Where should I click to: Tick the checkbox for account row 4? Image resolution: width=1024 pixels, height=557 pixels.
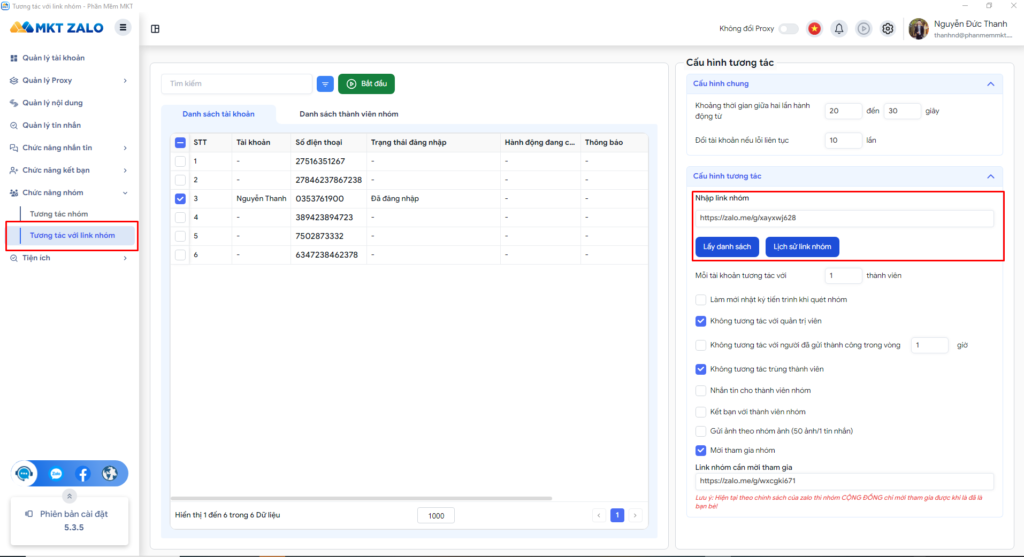coord(180,217)
